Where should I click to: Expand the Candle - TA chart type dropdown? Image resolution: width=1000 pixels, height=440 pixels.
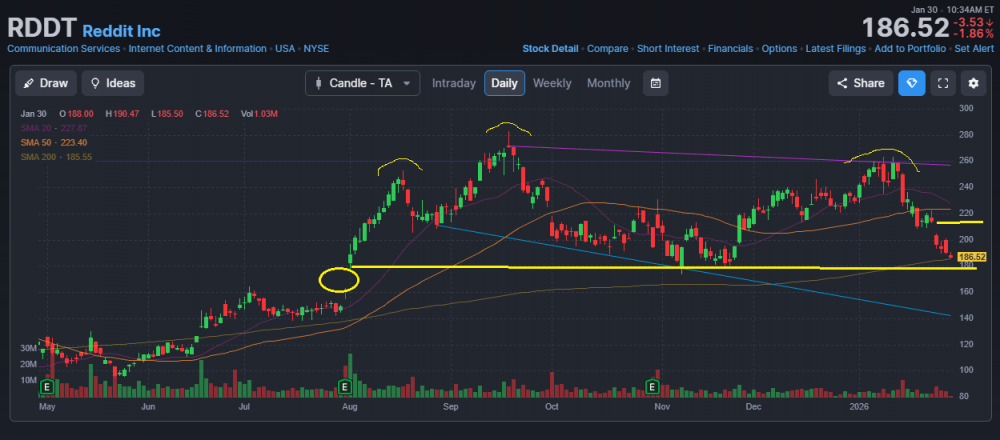coord(362,83)
